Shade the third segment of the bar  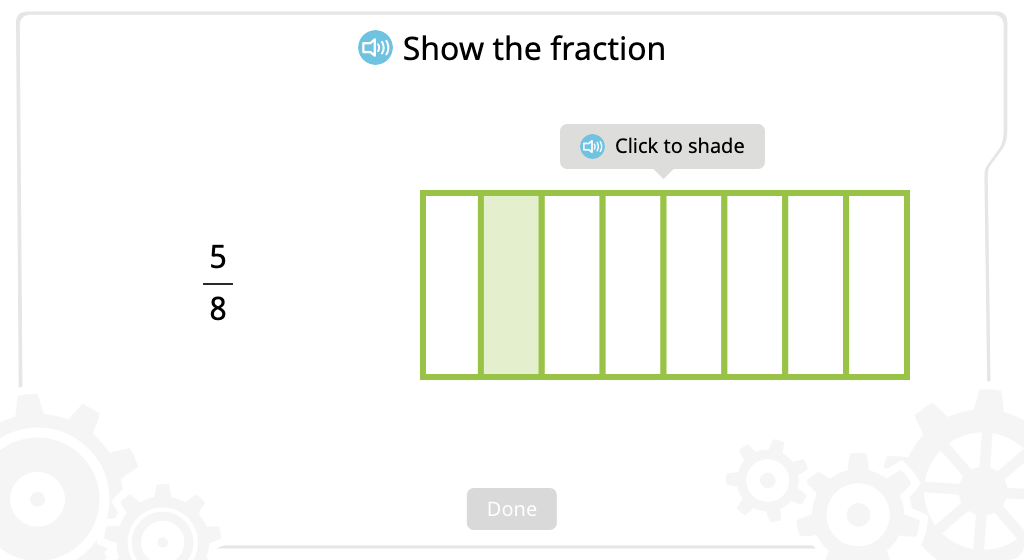click(572, 285)
